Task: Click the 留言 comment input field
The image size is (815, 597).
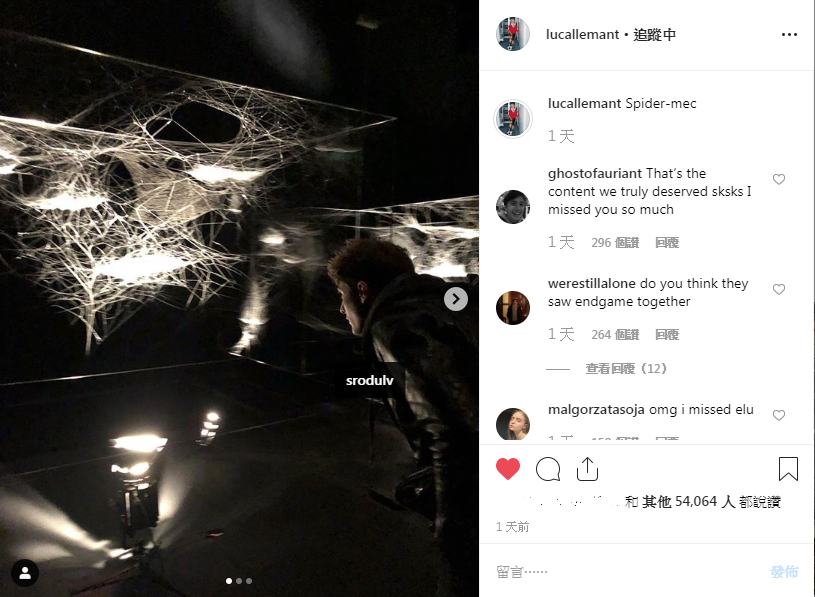Action: point(624,572)
